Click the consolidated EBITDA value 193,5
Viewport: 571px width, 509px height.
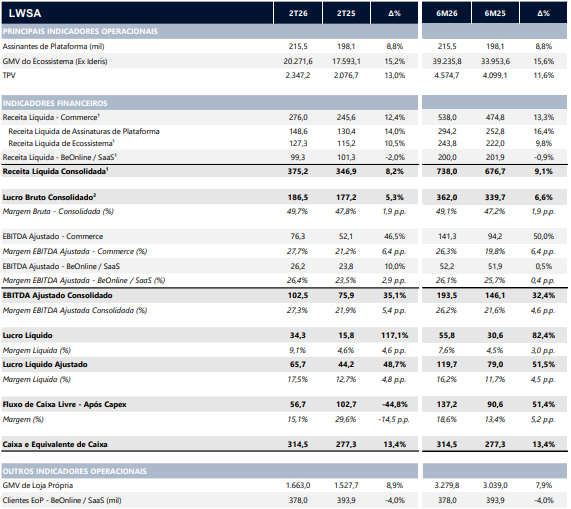[447, 296]
